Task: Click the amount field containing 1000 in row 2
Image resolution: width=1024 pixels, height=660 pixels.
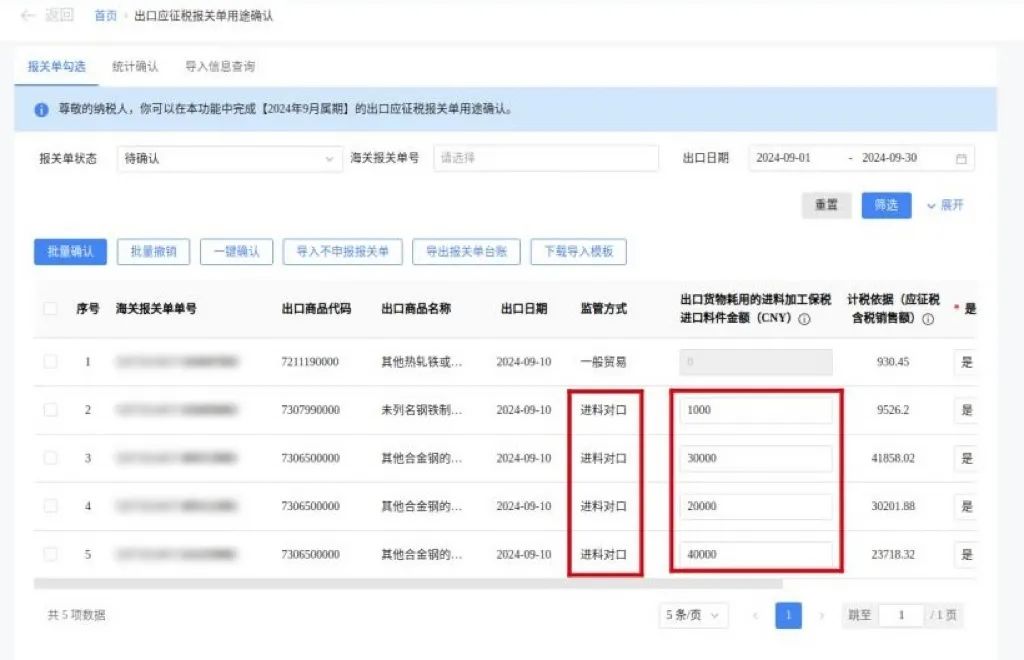Action: pos(756,409)
